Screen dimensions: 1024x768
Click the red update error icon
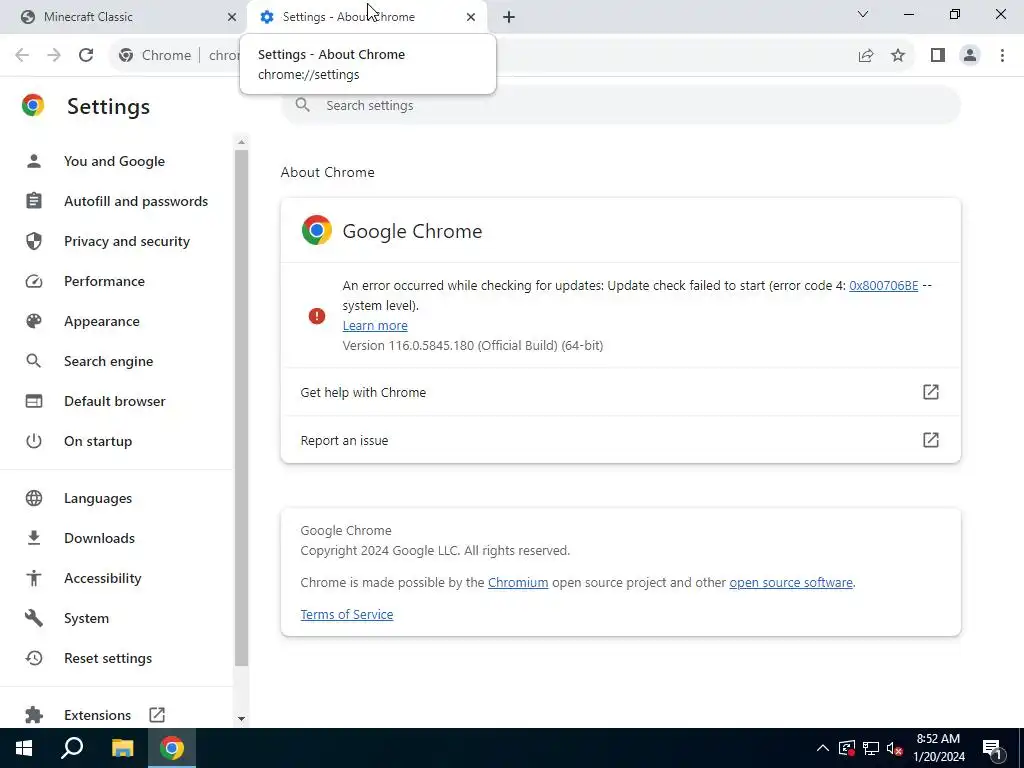(x=317, y=316)
